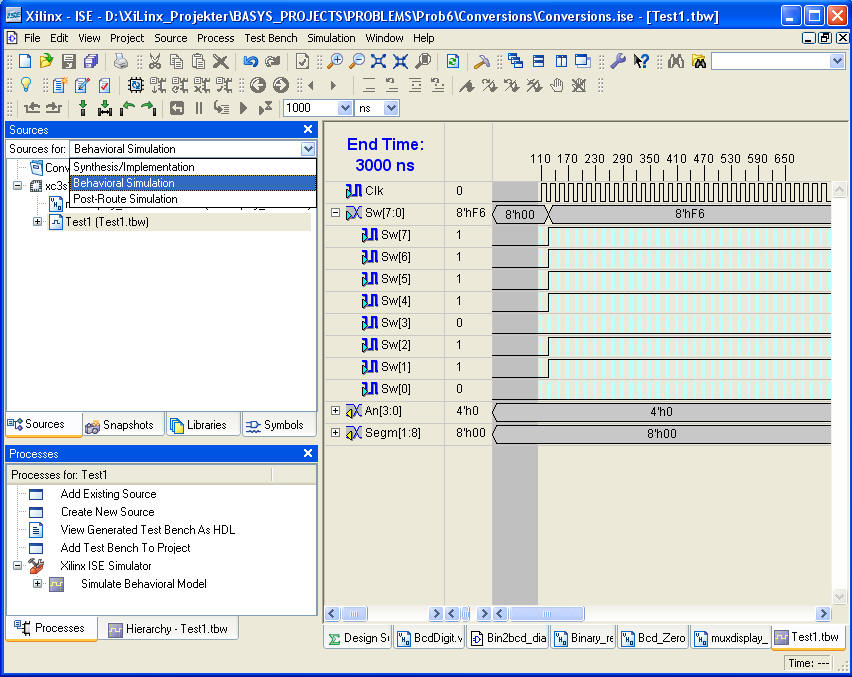Open the search combo box dropdown arrow
Viewport: 852px width, 677px height.
[x=837, y=61]
